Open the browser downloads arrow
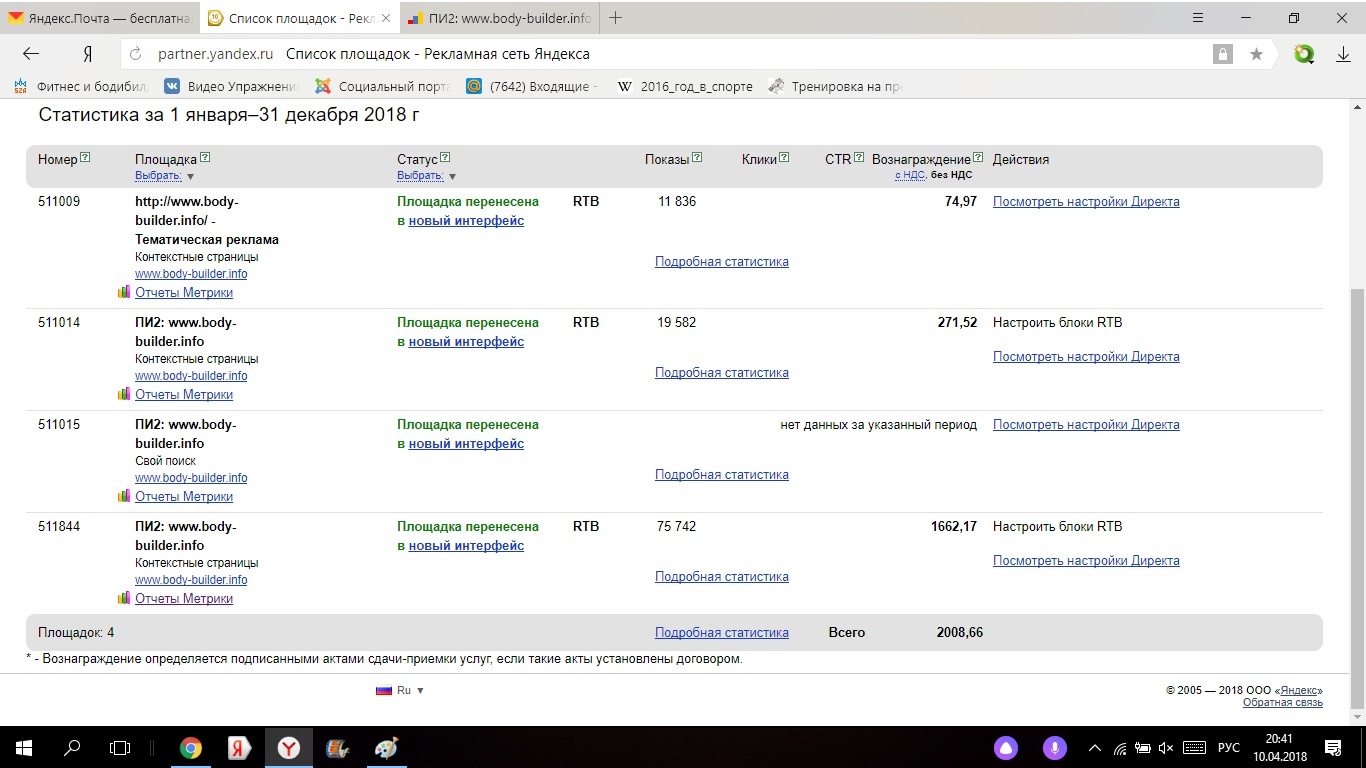The height and width of the screenshot is (768, 1366). [x=1344, y=54]
